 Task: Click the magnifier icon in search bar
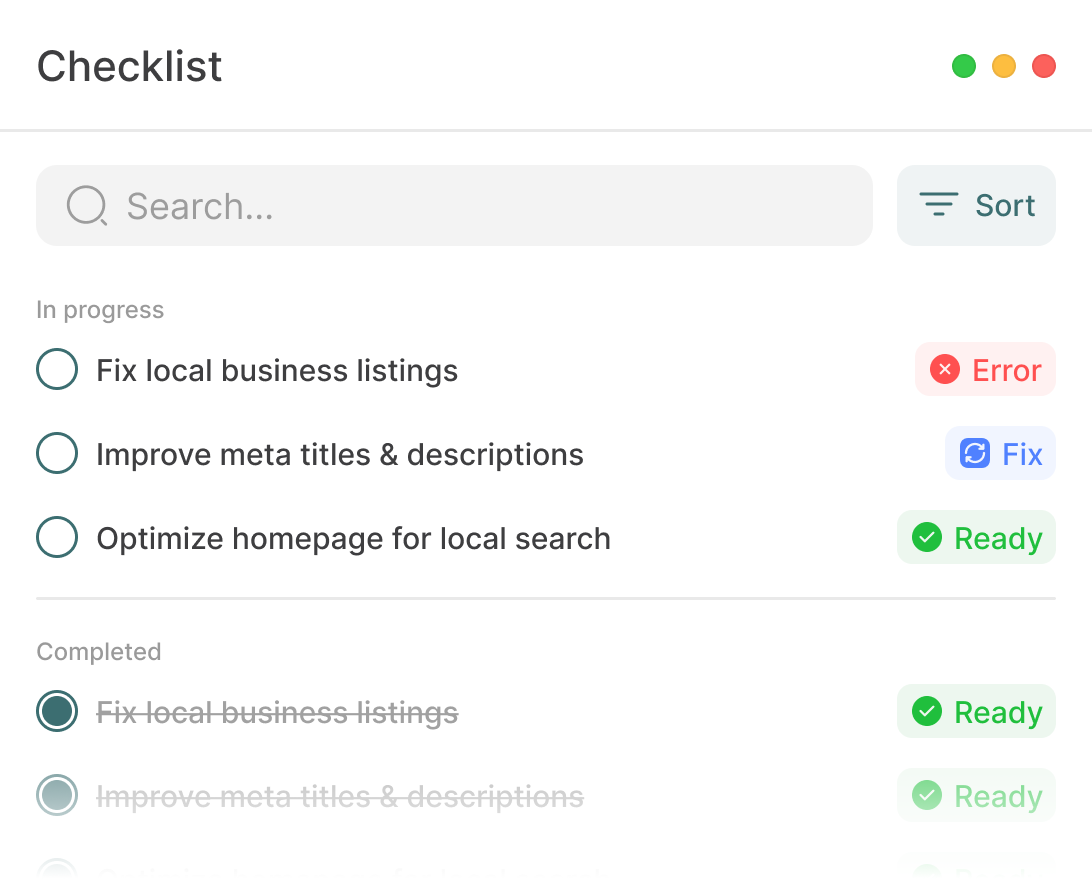[x=86, y=206]
